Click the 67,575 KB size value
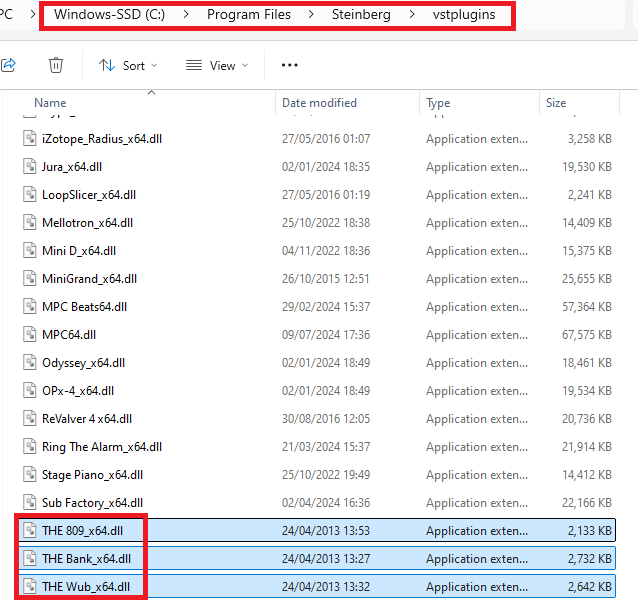The height and width of the screenshot is (601, 638). [587, 335]
